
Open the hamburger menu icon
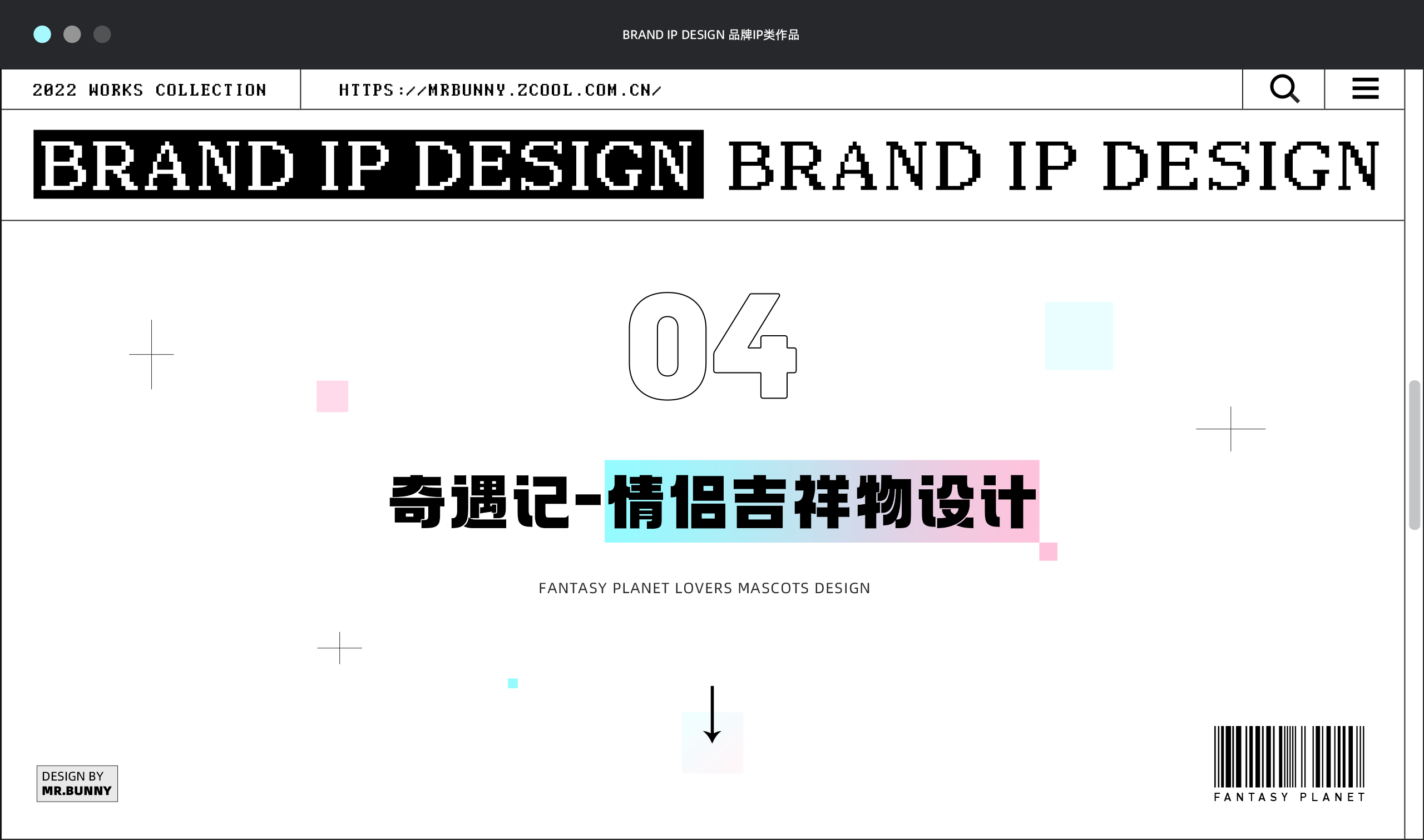[1365, 88]
